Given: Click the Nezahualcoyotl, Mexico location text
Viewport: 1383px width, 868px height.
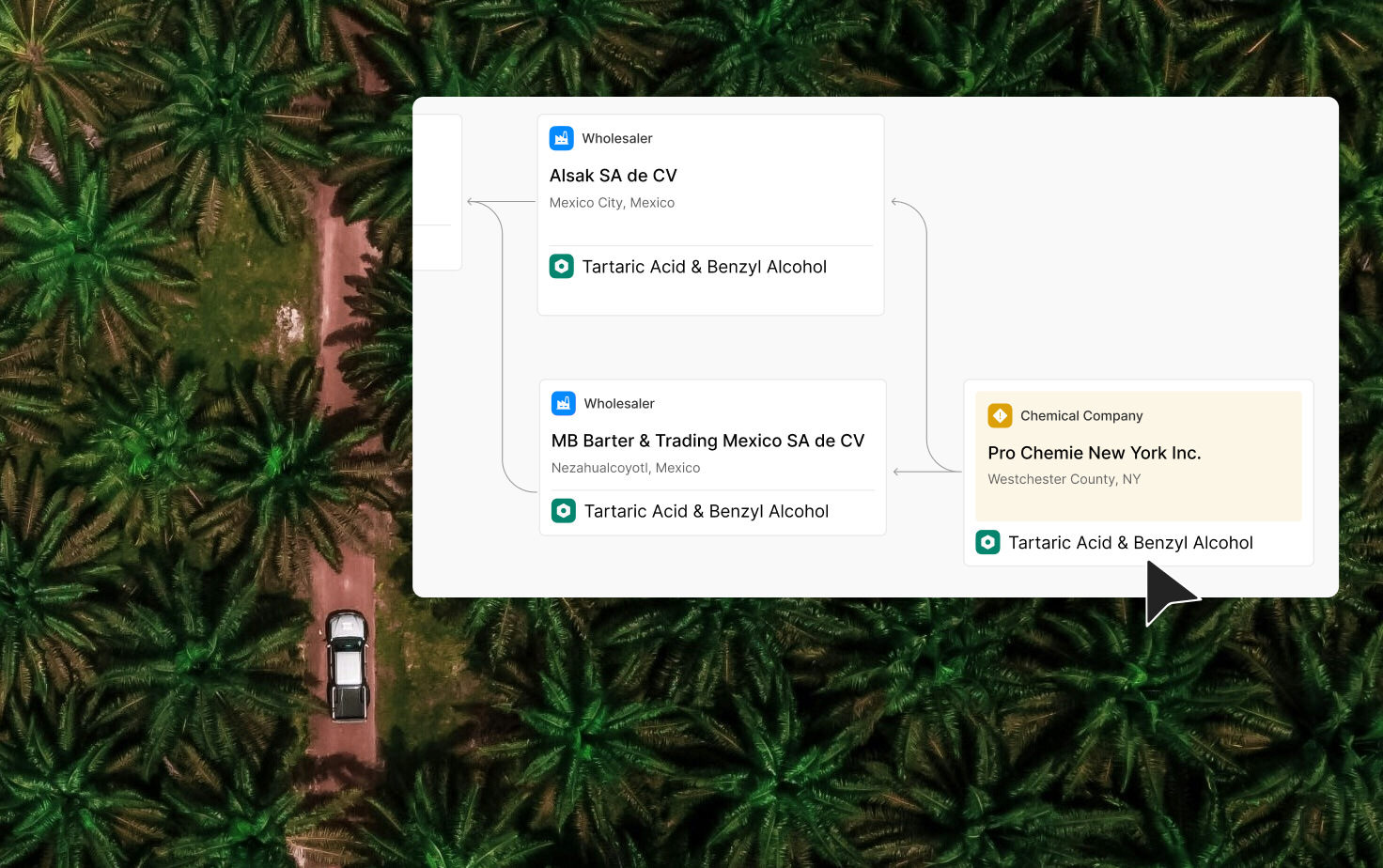Looking at the screenshot, I should 626,468.
